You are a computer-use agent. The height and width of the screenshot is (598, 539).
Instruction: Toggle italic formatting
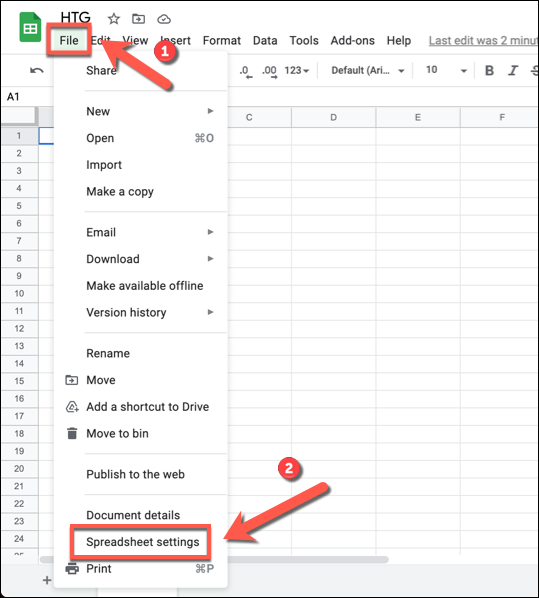pyautogui.click(x=513, y=70)
